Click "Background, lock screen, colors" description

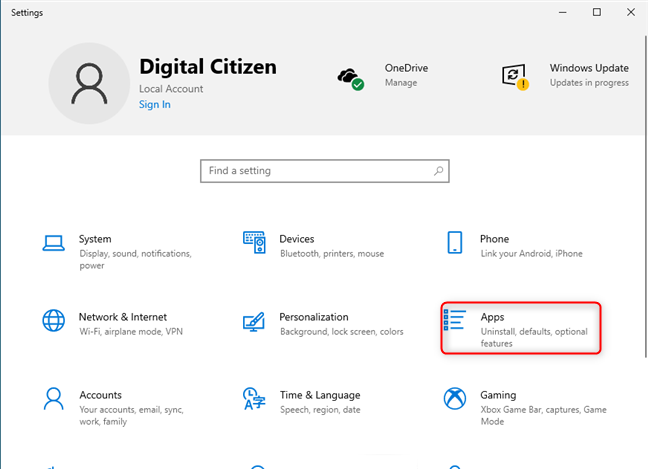[342, 331]
